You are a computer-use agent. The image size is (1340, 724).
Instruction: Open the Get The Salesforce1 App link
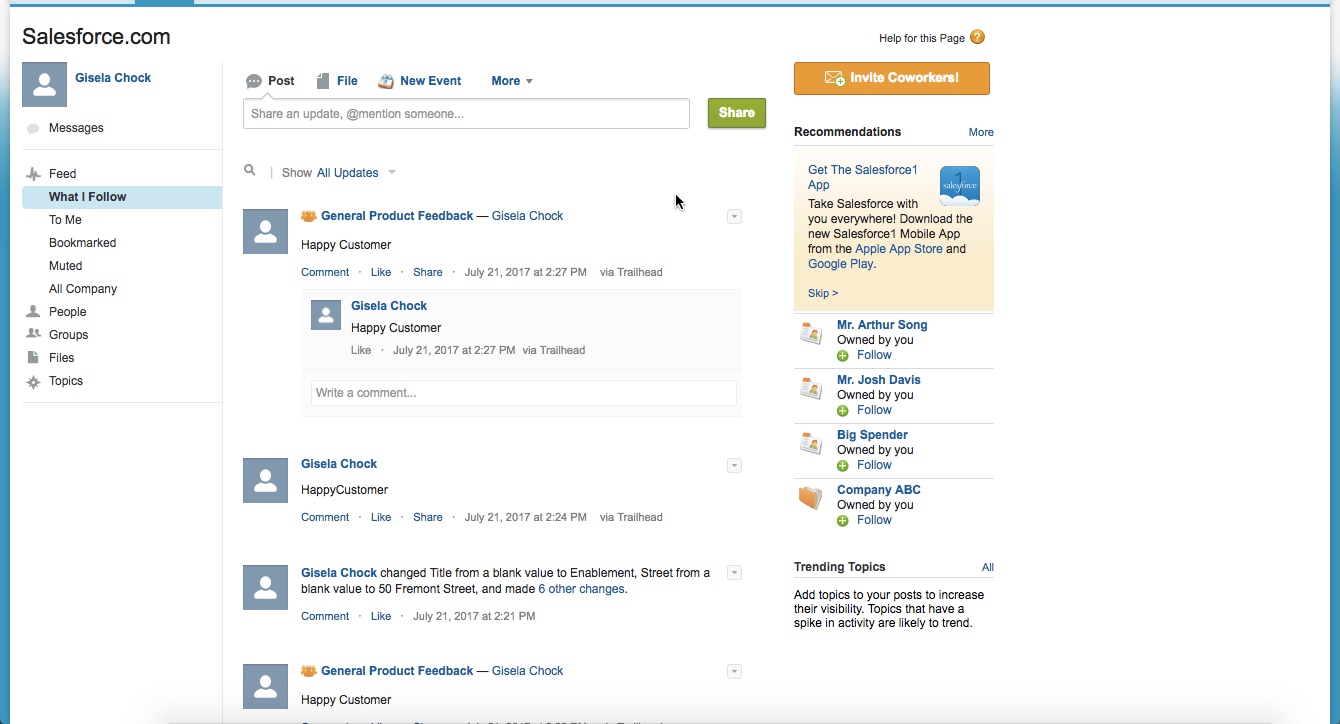coord(863,177)
